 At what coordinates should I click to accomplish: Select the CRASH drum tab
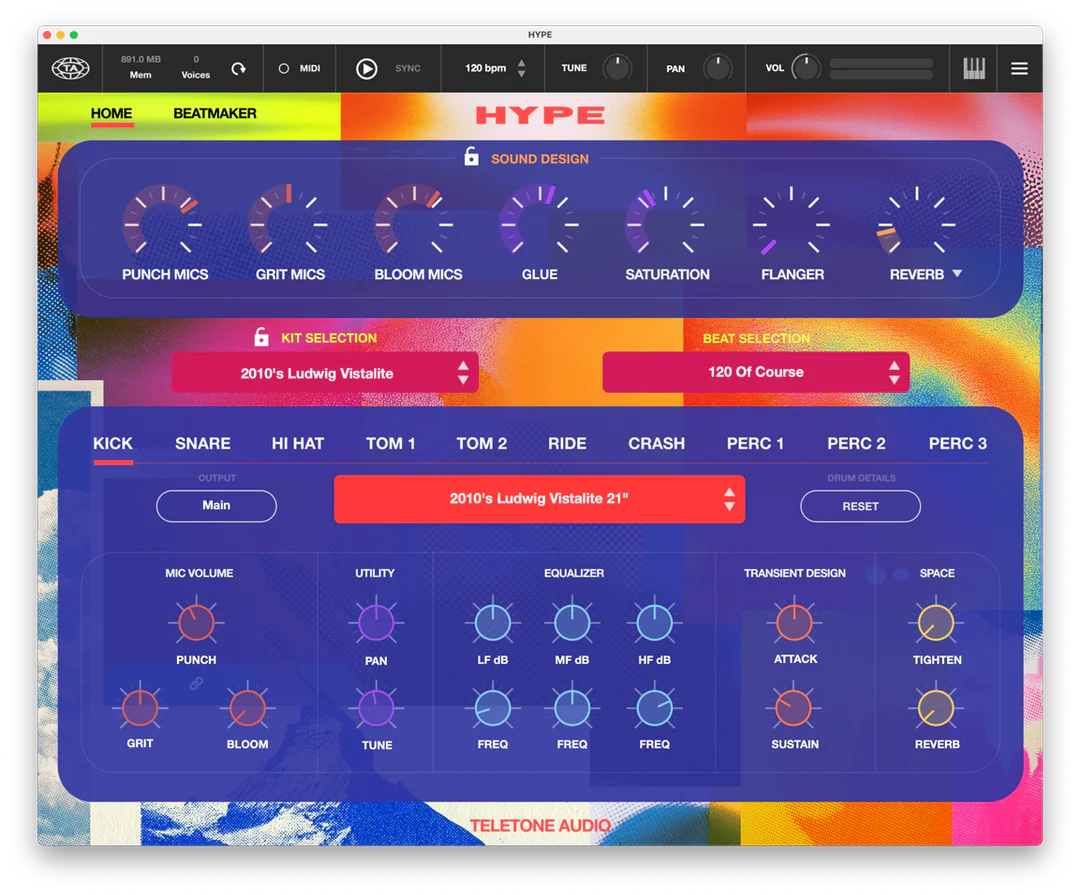coord(656,443)
